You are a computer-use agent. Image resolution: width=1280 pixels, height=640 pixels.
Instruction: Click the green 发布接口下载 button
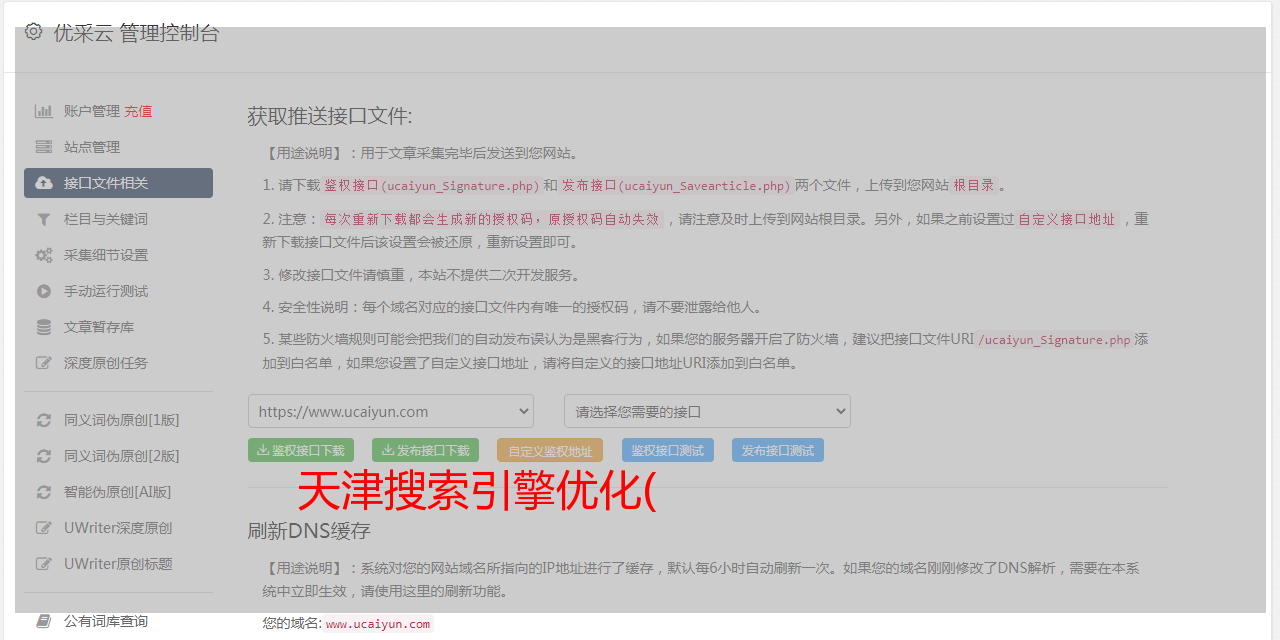(425, 450)
